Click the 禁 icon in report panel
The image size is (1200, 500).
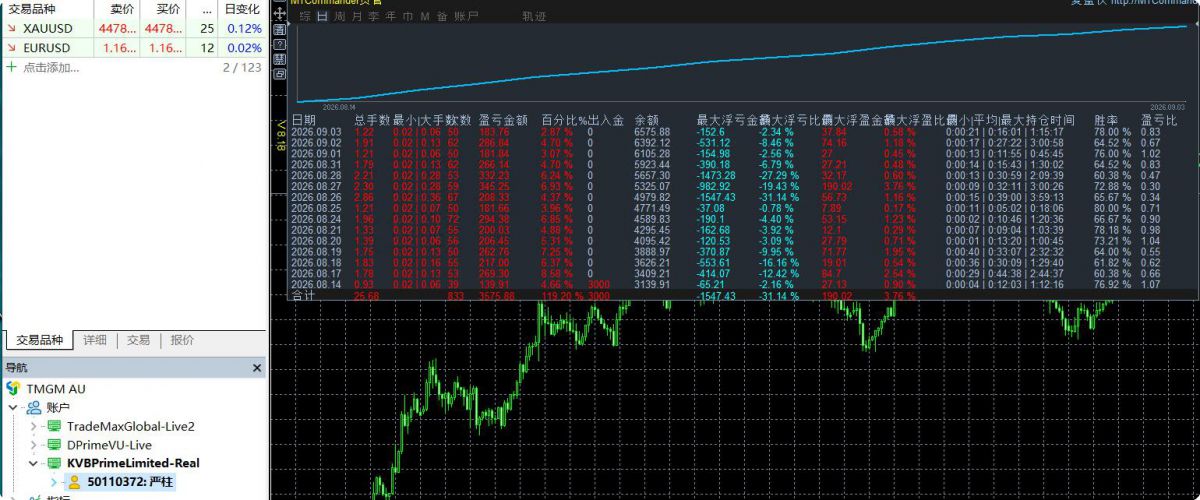tap(279, 59)
